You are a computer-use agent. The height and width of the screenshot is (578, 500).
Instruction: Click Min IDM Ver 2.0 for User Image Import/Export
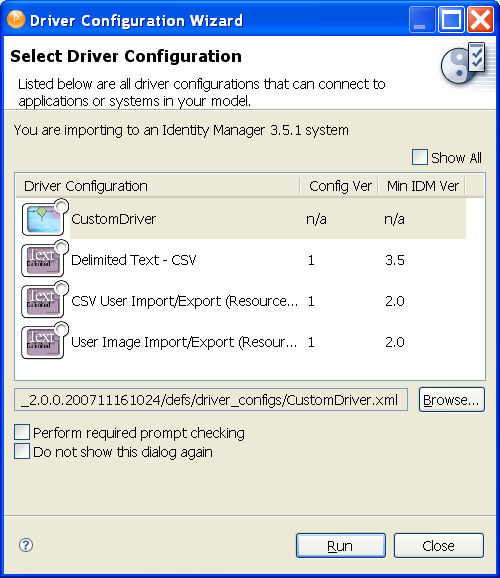(395, 342)
